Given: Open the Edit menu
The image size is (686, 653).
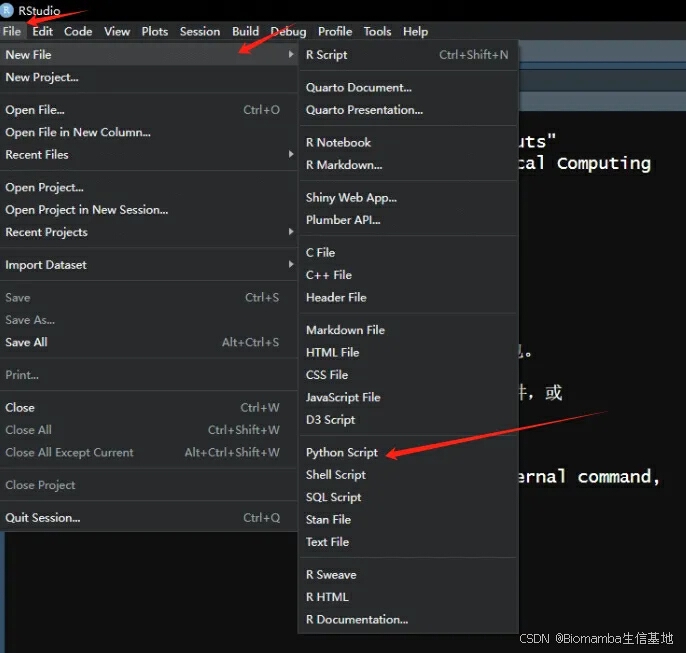Looking at the screenshot, I should tap(42, 31).
